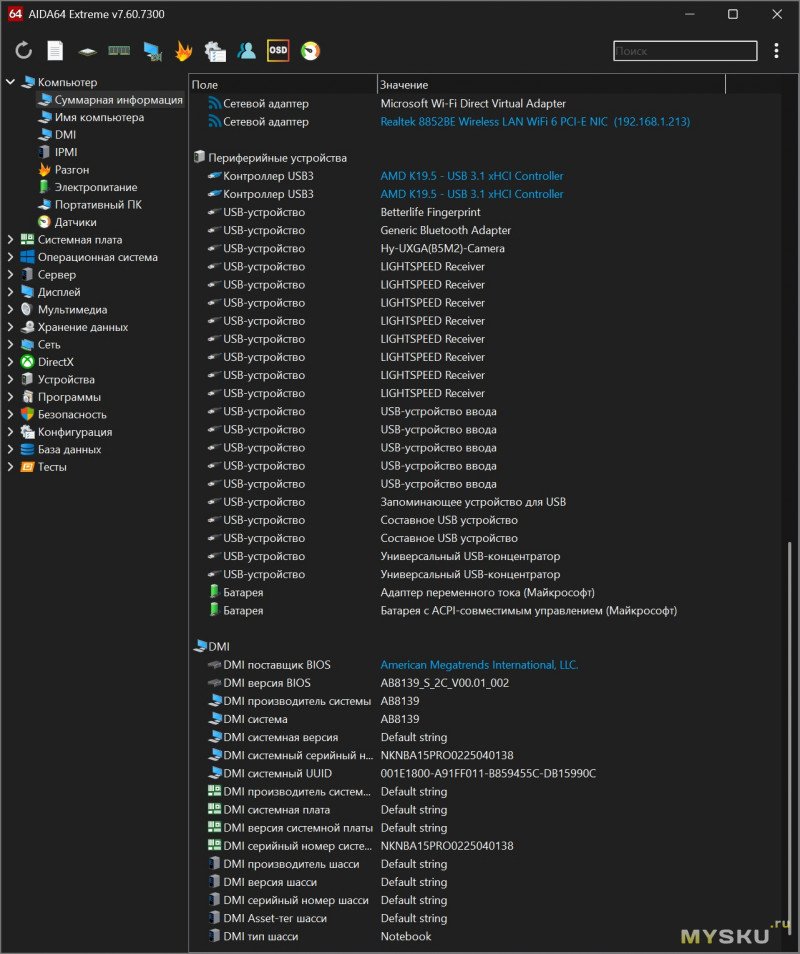Expand the Программы tree node
Viewport: 800px width, 954px height.
(x=10, y=397)
